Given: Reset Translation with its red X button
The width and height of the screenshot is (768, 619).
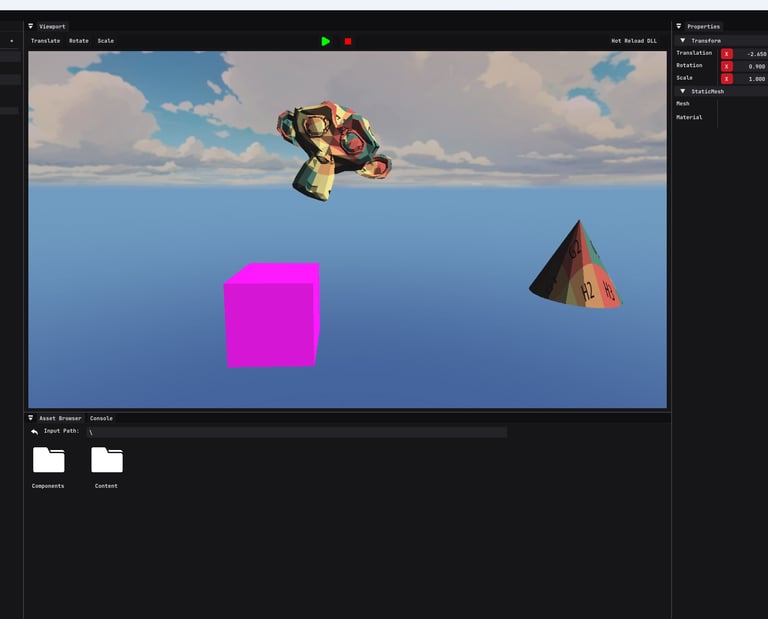Looking at the screenshot, I should coord(726,54).
